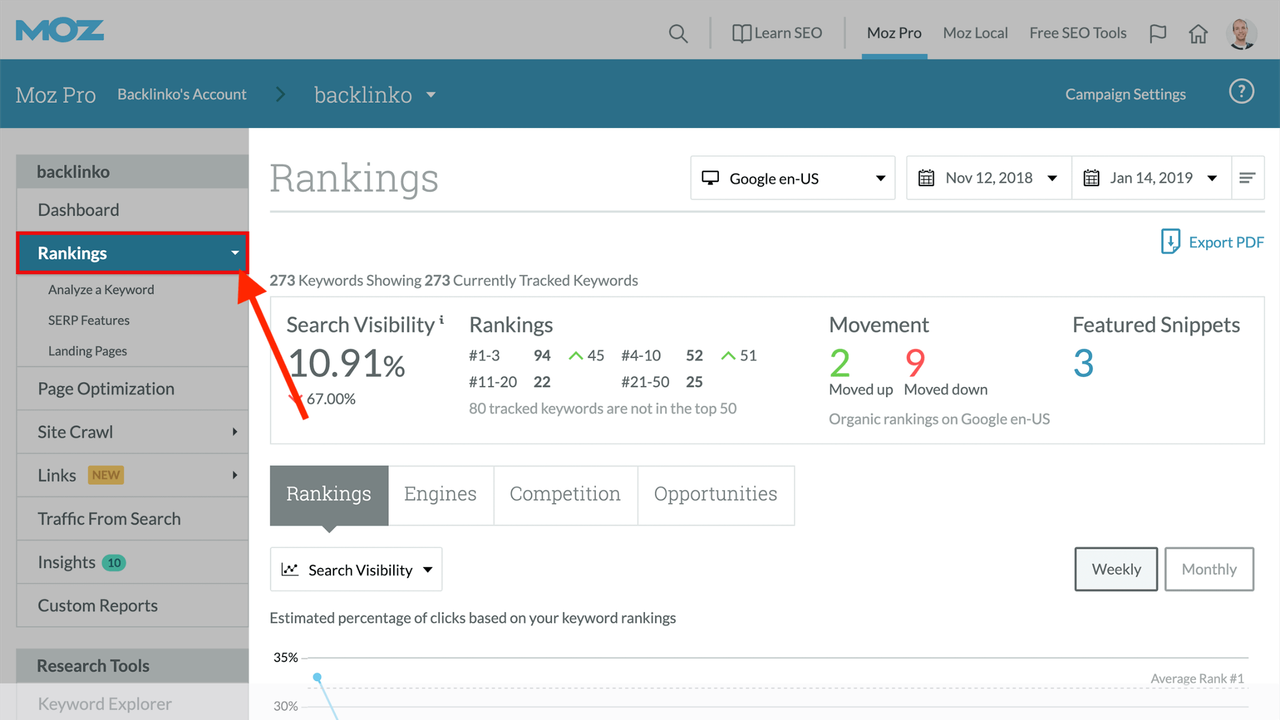Click the Moved up count 2
1280x720 pixels.
pos(840,363)
